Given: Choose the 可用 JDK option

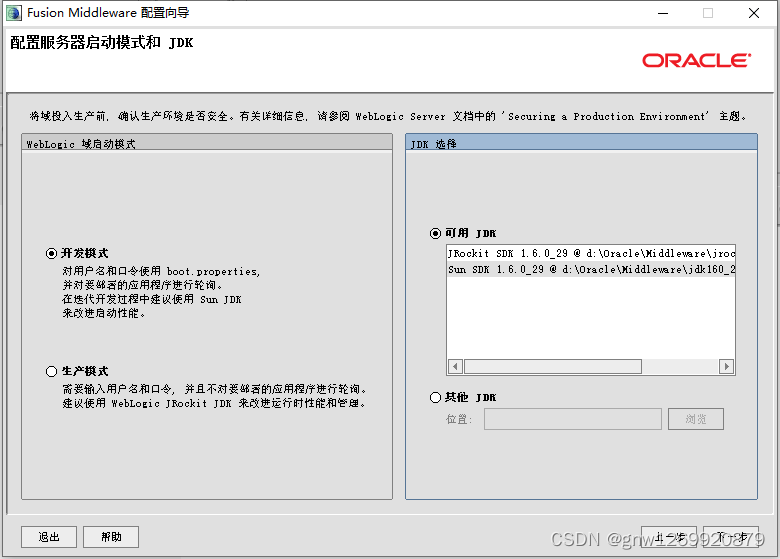Looking at the screenshot, I should tap(435, 233).
